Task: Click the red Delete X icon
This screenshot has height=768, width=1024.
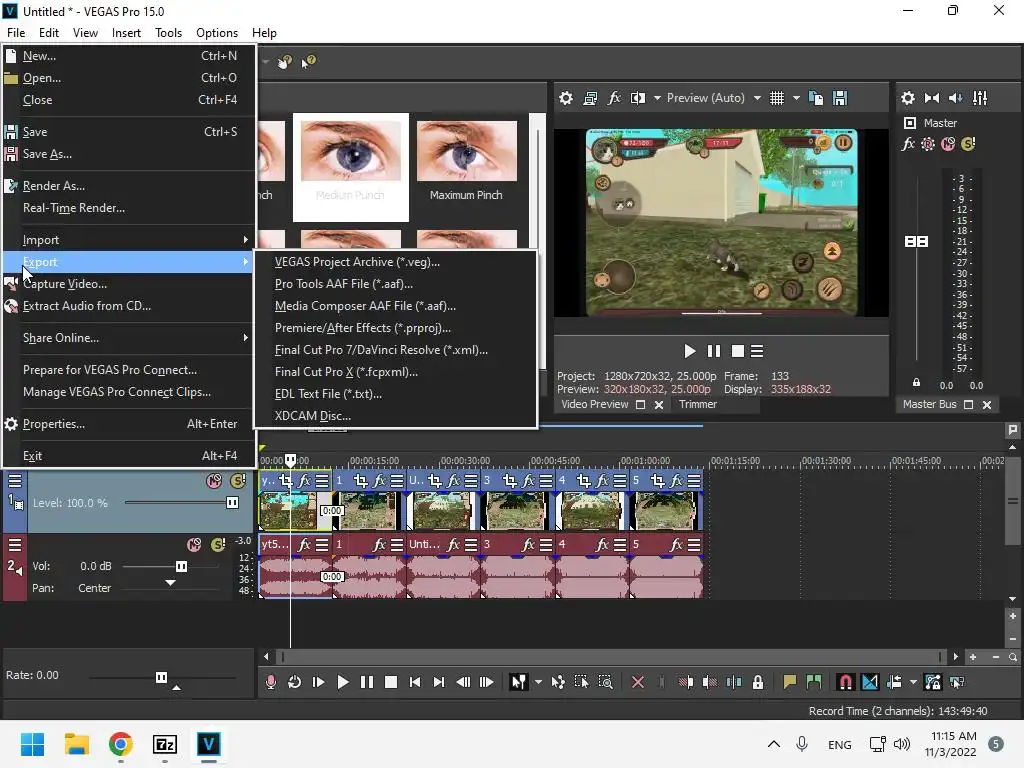Action: coord(638,682)
